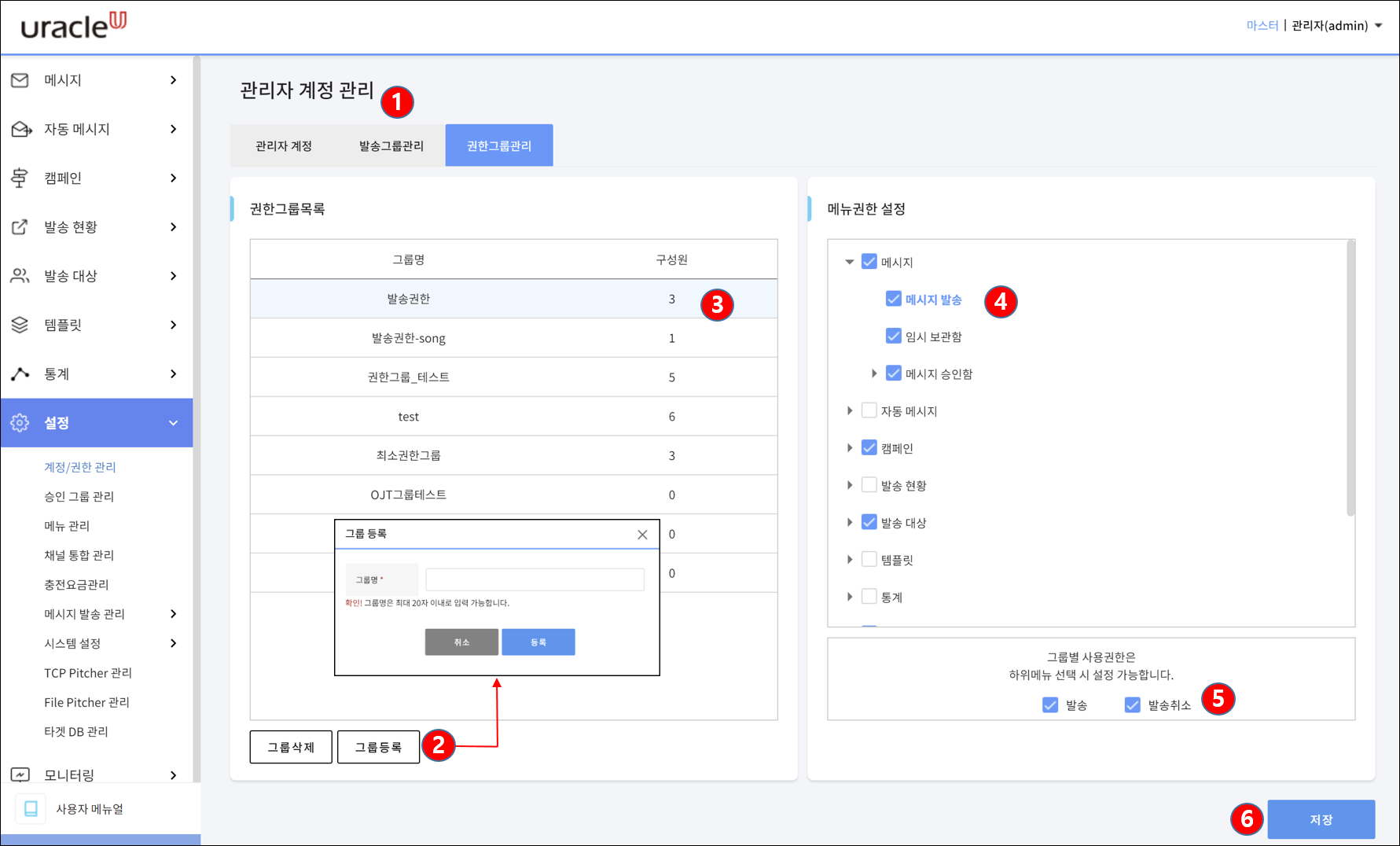Uncheck the 캠페인 permission checkbox

[x=869, y=448]
